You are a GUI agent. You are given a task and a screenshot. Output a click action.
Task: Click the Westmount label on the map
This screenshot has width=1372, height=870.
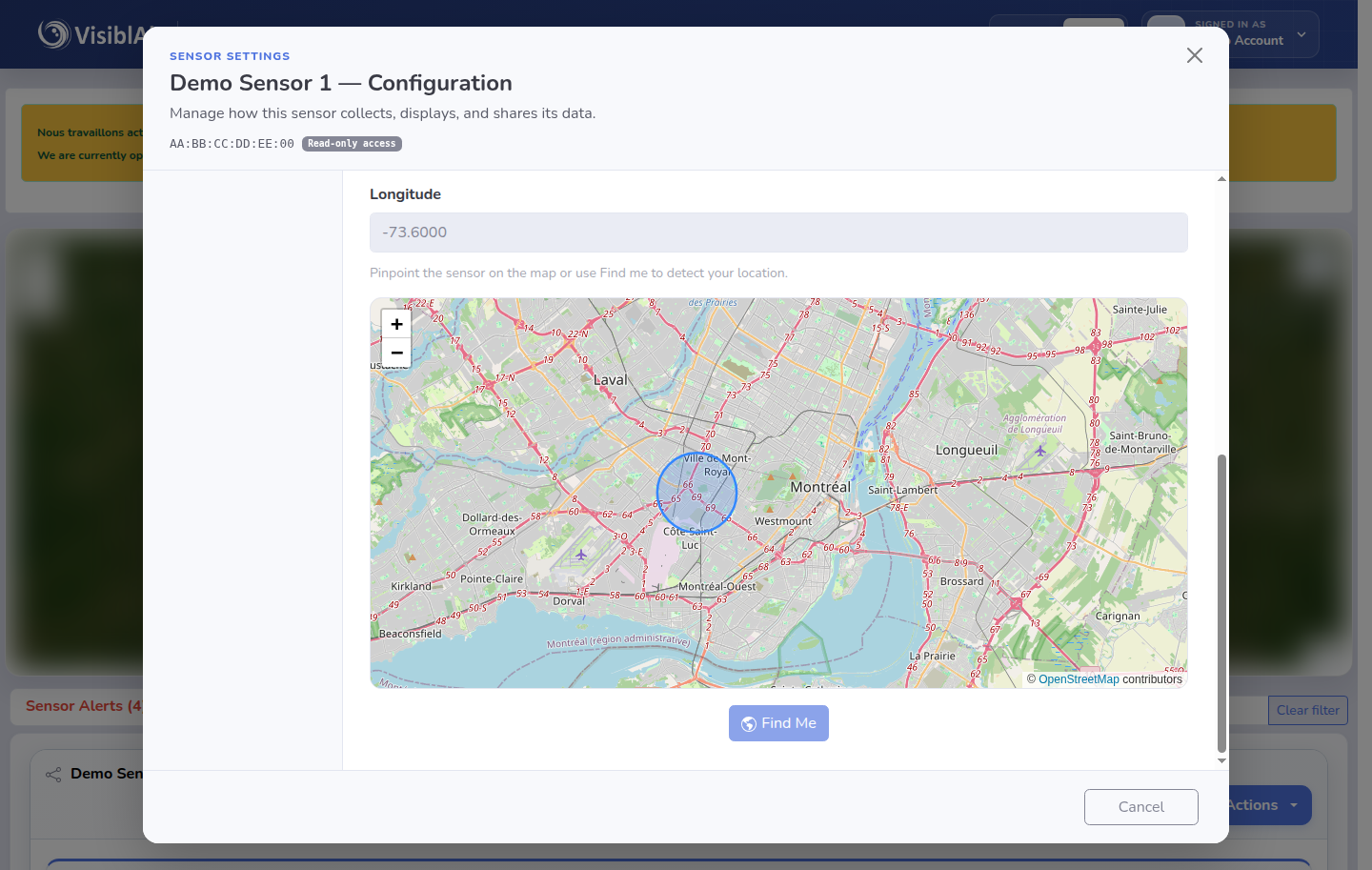(x=783, y=521)
